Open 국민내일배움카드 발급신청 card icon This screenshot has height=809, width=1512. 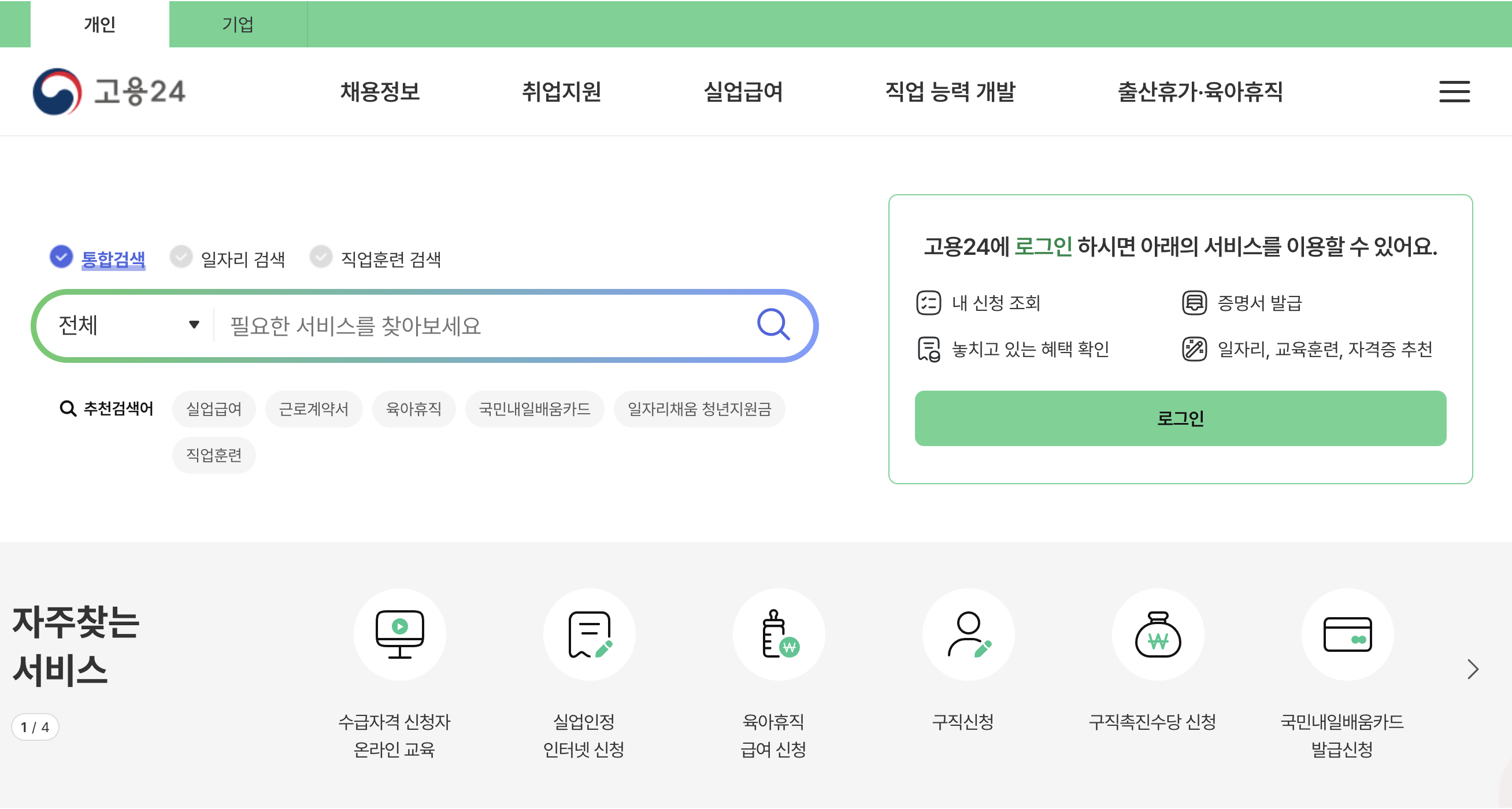coord(1347,634)
